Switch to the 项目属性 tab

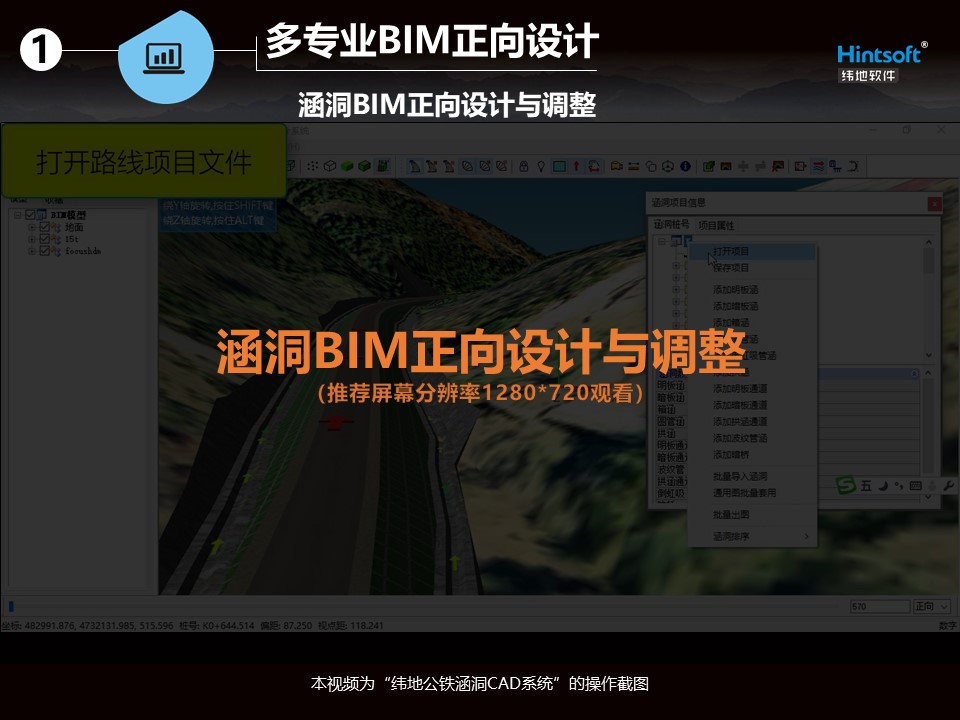[x=716, y=225]
